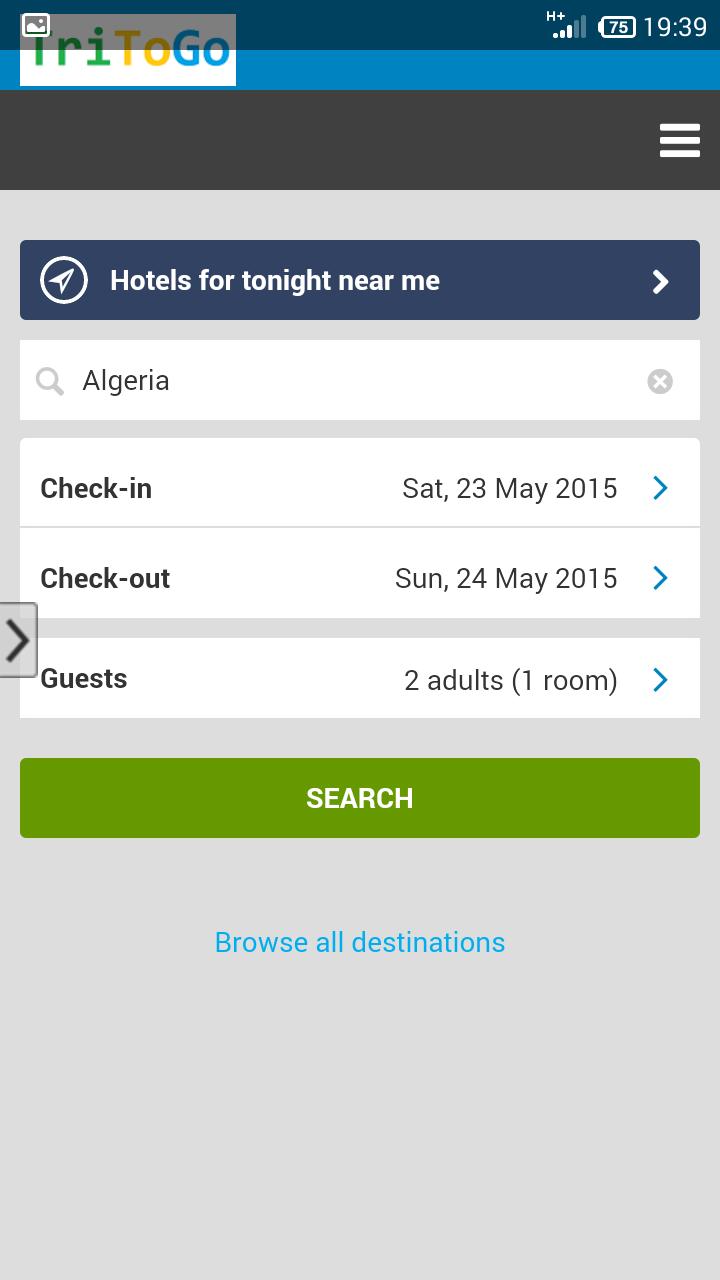The height and width of the screenshot is (1280, 720).
Task: Open the side drawer arrow tab
Action: [18, 640]
